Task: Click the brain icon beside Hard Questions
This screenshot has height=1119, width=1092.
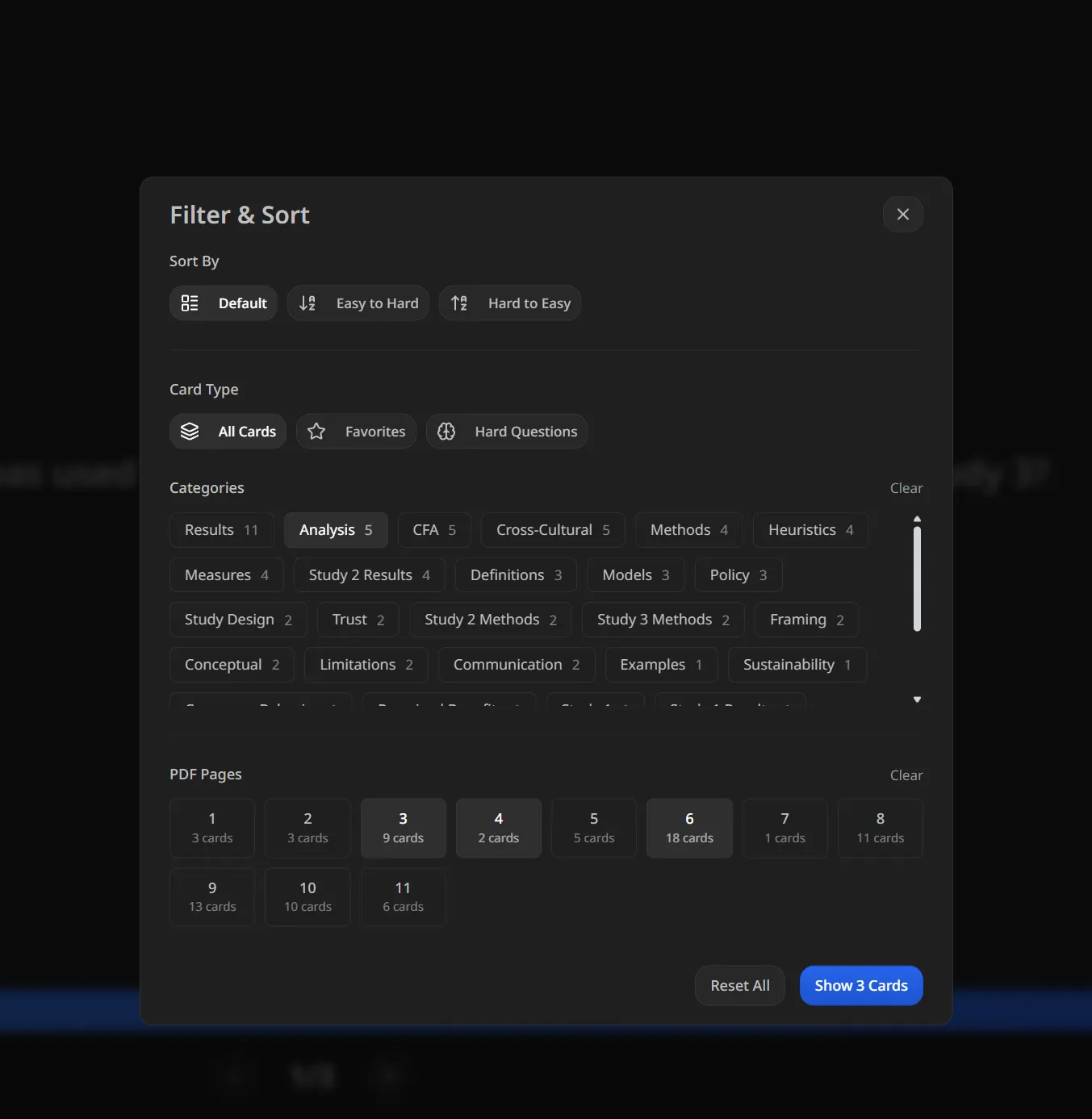Action: click(446, 431)
